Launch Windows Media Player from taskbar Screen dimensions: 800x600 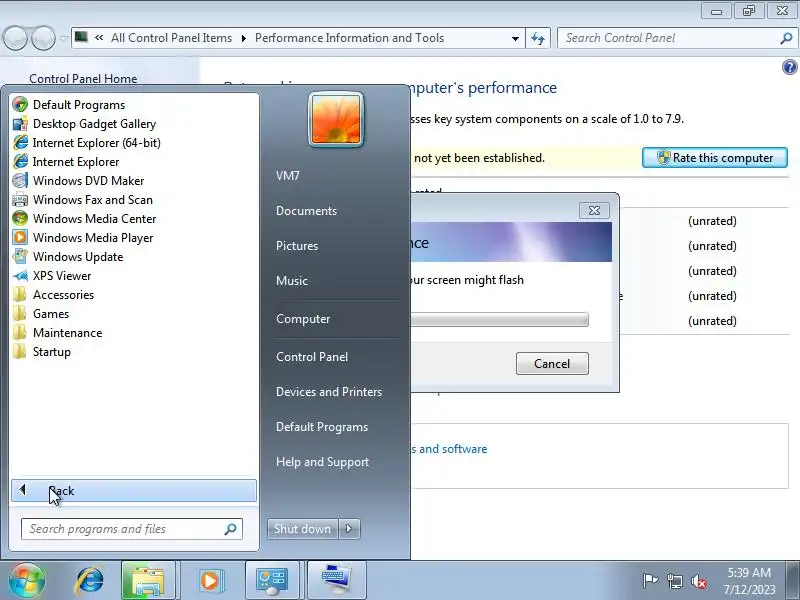[210, 581]
